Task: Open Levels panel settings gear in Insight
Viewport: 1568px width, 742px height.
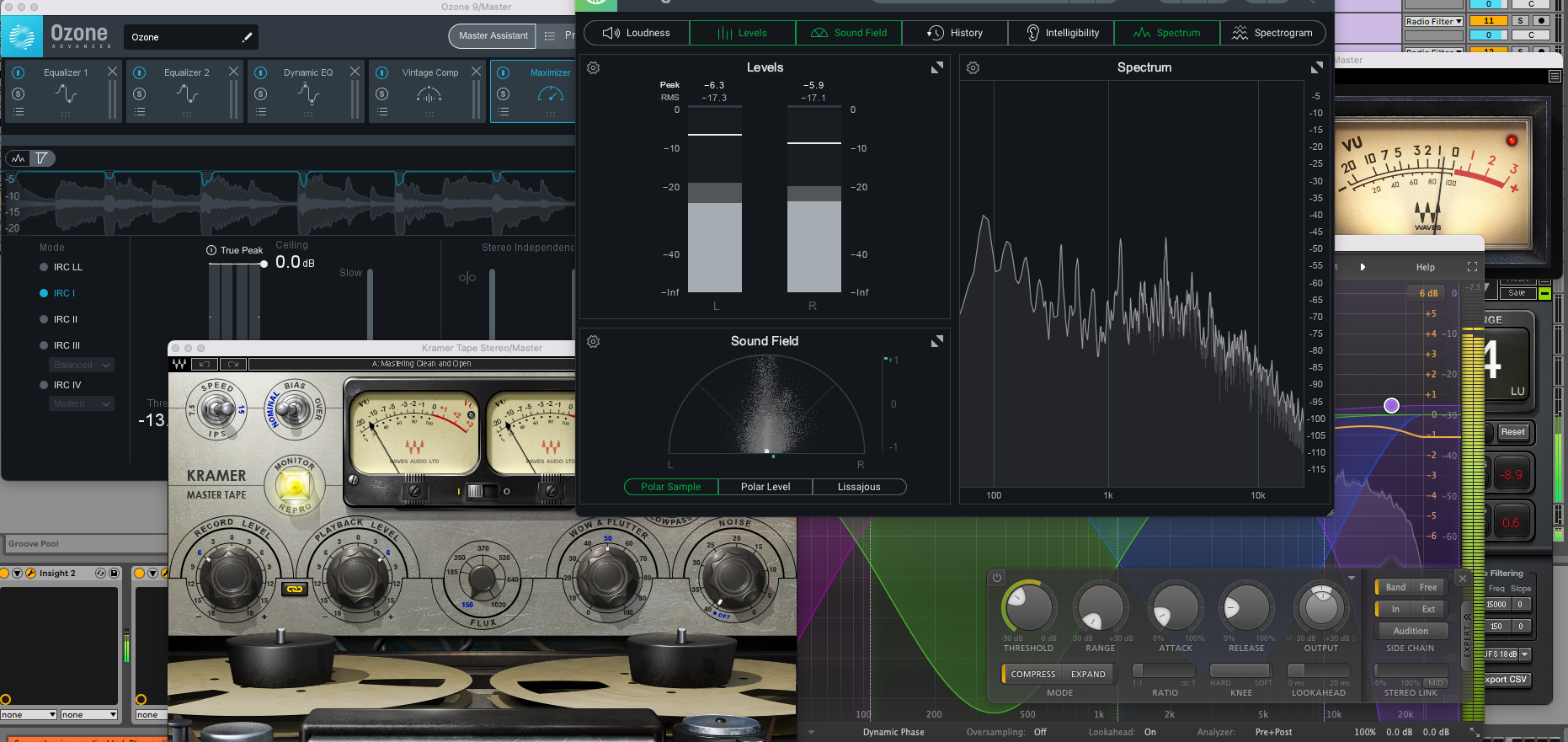Action: pyautogui.click(x=593, y=67)
